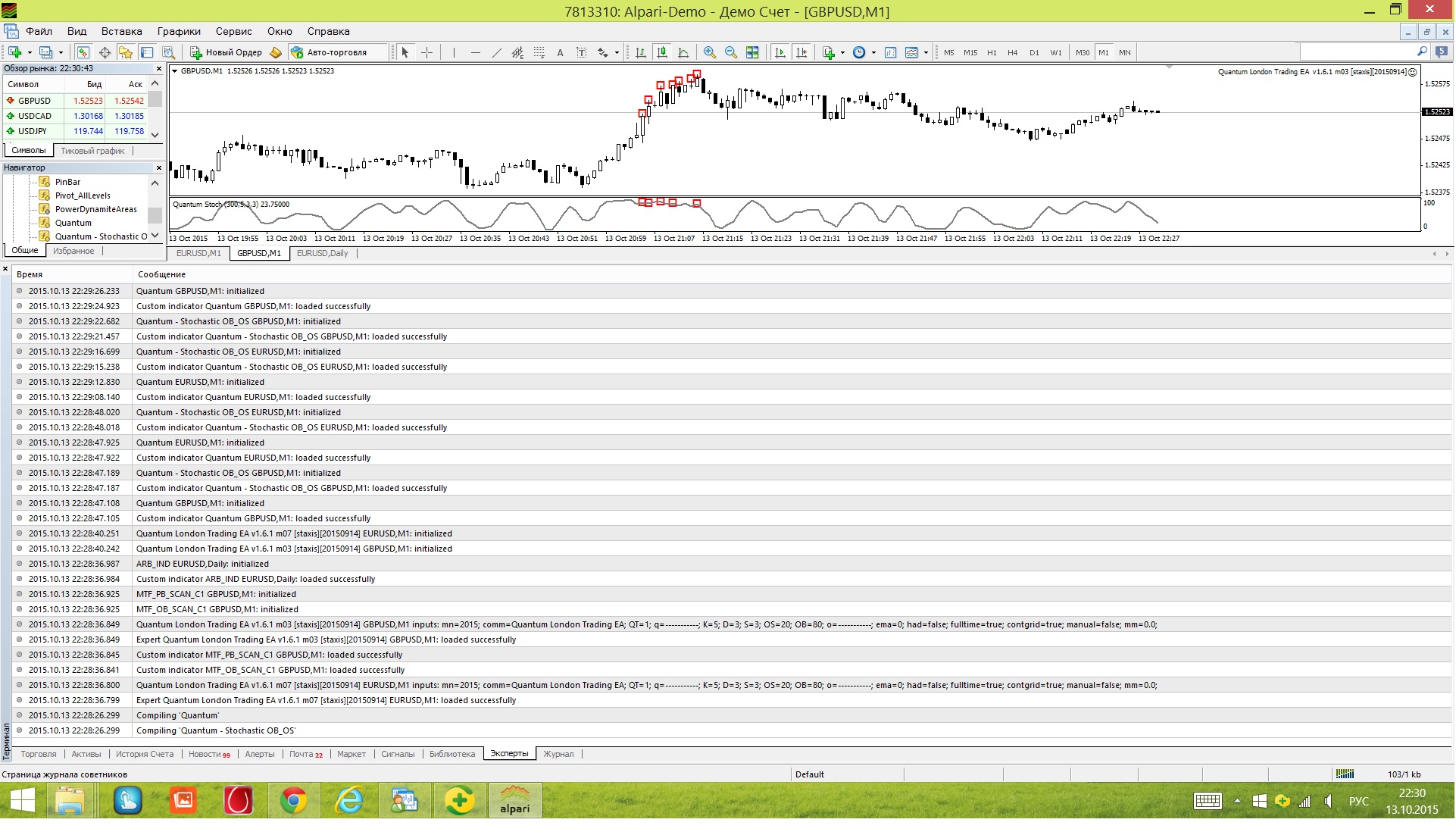Click the toolbar search input field
The height and width of the screenshot is (835, 1456).
tap(1357, 52)
